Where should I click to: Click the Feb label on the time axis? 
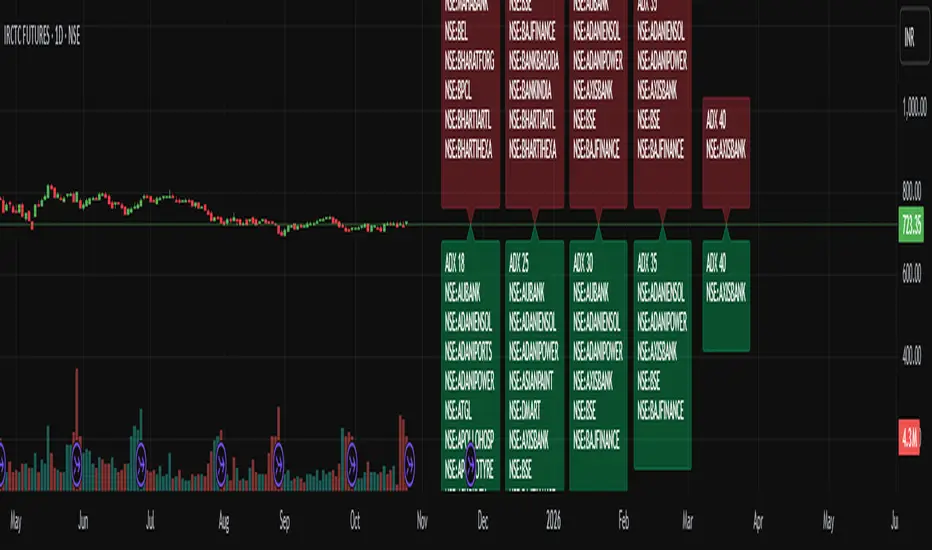pyautogui.click(x=624, y=521)
